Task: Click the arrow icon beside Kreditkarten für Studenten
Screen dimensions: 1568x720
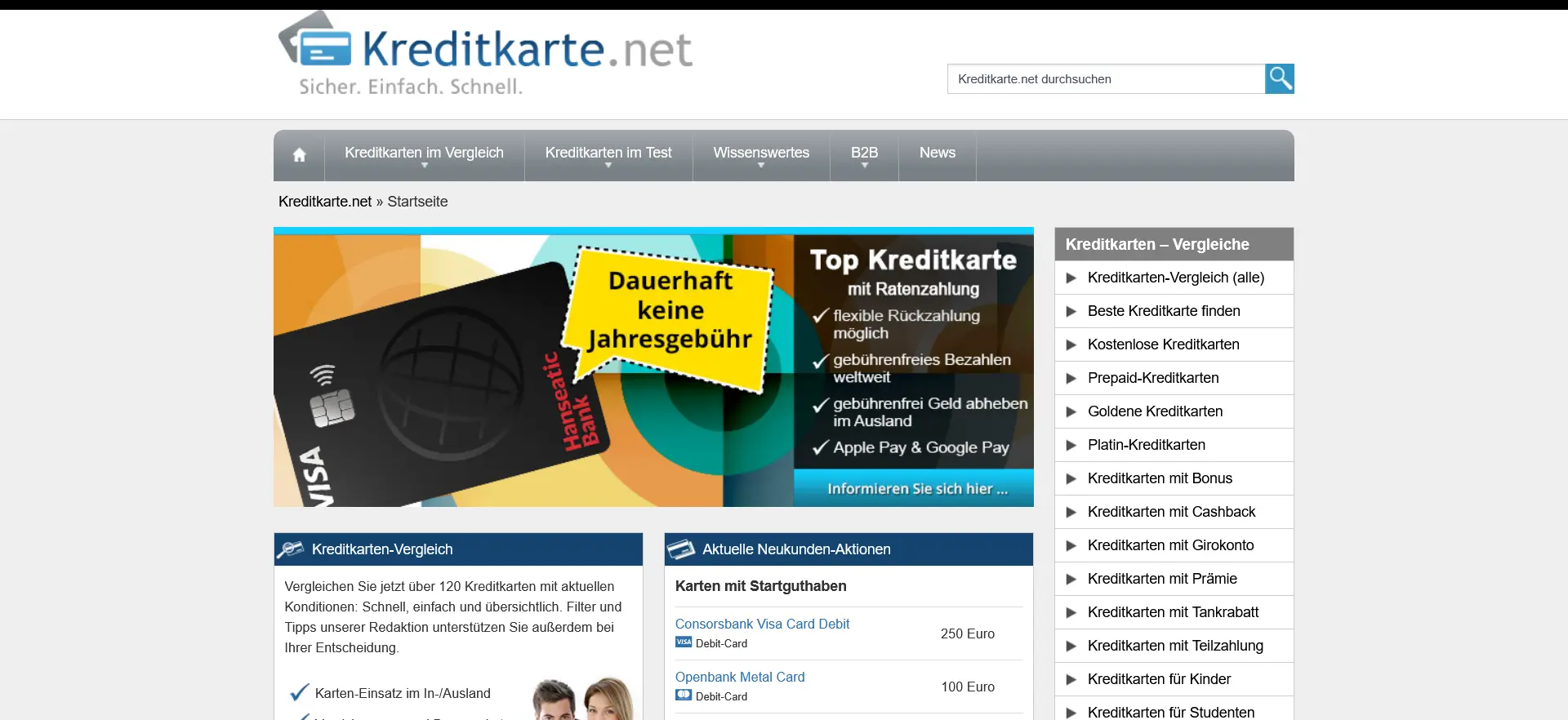Action: click(1071, 713)
